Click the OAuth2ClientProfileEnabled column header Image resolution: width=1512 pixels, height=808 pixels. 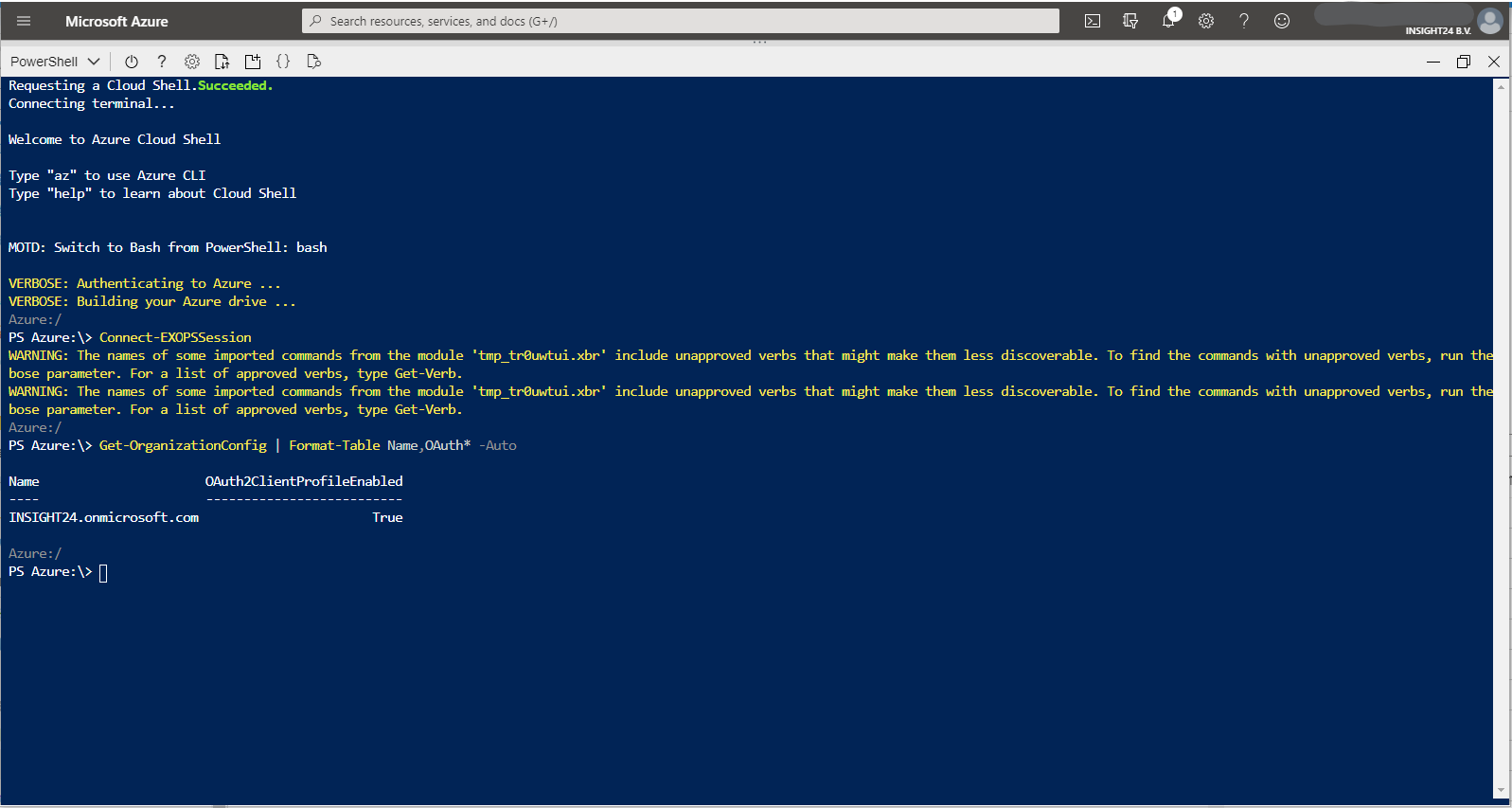point(304,481)
